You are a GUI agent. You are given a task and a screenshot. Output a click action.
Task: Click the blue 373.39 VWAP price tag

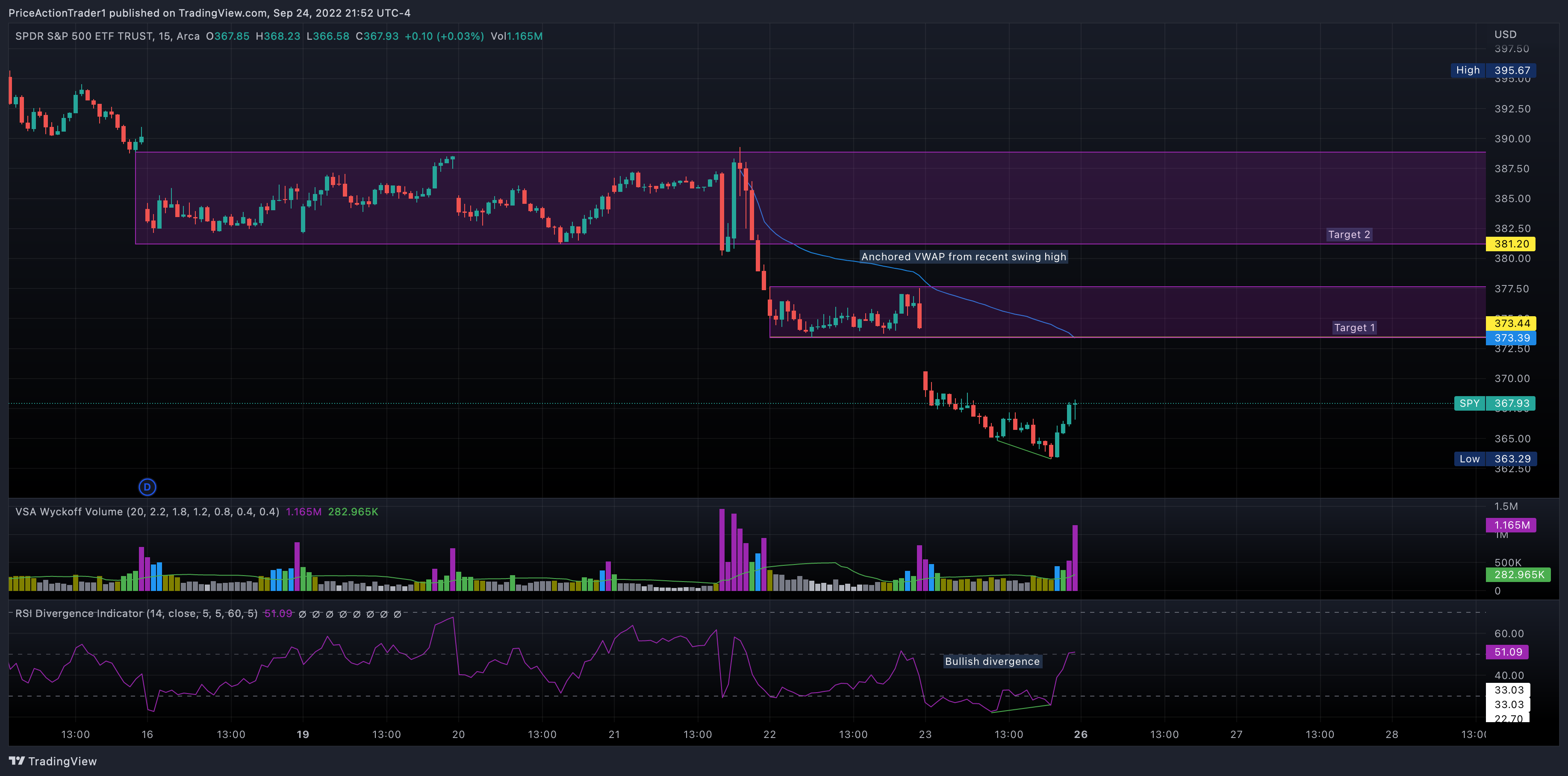point(1511,338)
